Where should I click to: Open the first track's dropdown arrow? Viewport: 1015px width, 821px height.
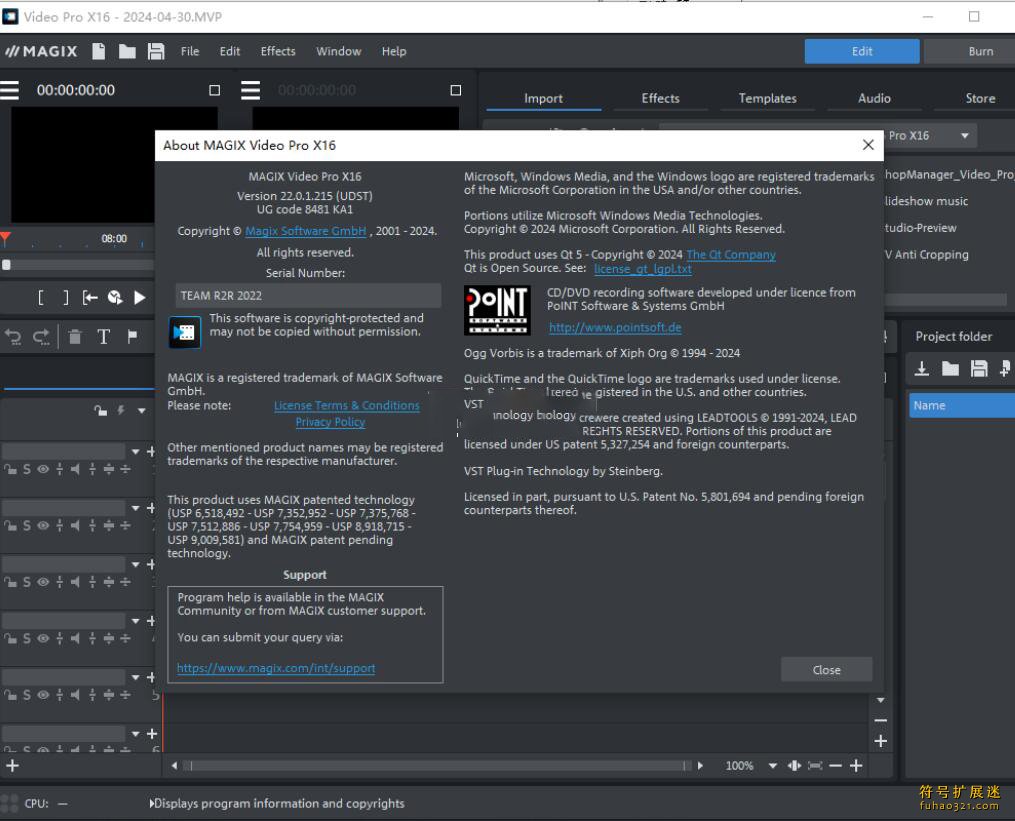coord(135,451)
